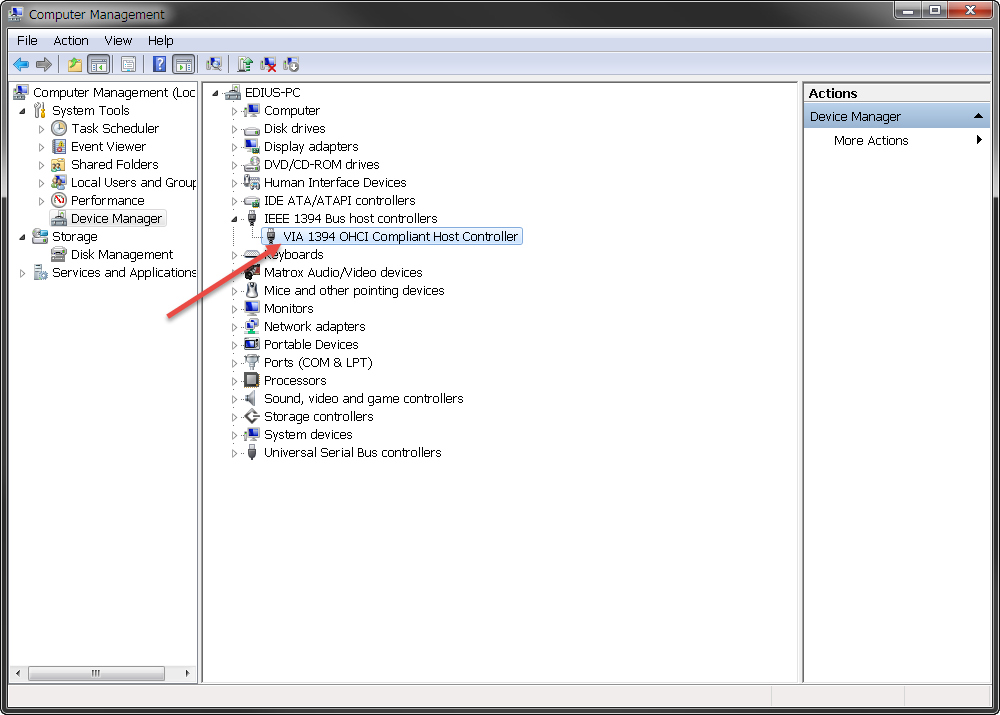Click the blue Help question mark icon
Viewport: 1000px width, 715px height.
(160, 65)
